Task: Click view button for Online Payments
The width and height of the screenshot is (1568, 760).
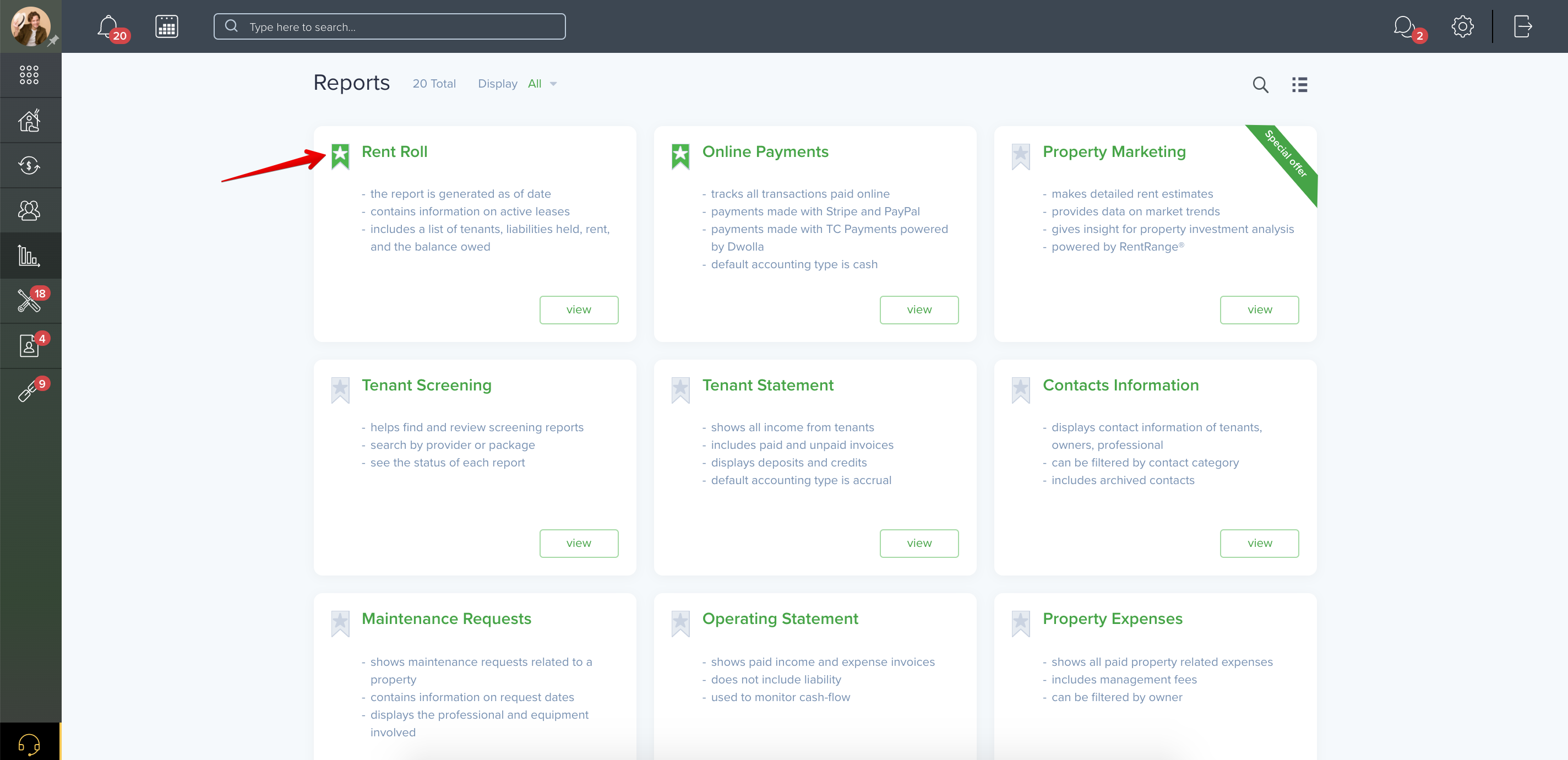Action: (919, 310)
